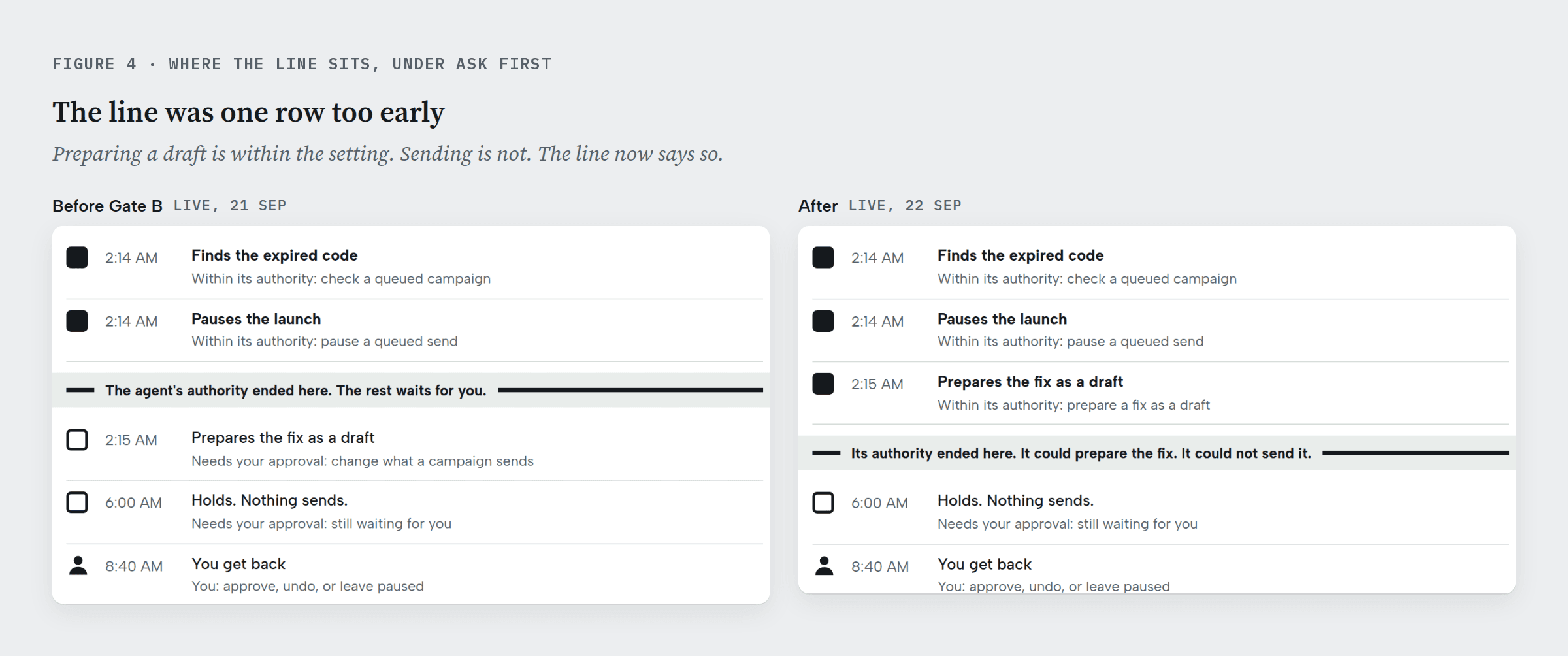Click empty checkbox beside 'Holds. Nothing sends.' in After panel
The height and width of the screenshot is (656, 1568).
click(823, 502)
